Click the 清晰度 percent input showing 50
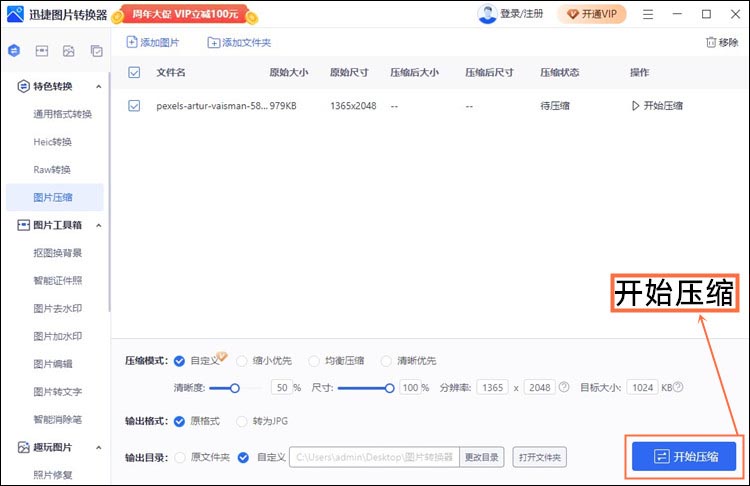This screenshot has width=750, height=486. click(x=281, y=387)
